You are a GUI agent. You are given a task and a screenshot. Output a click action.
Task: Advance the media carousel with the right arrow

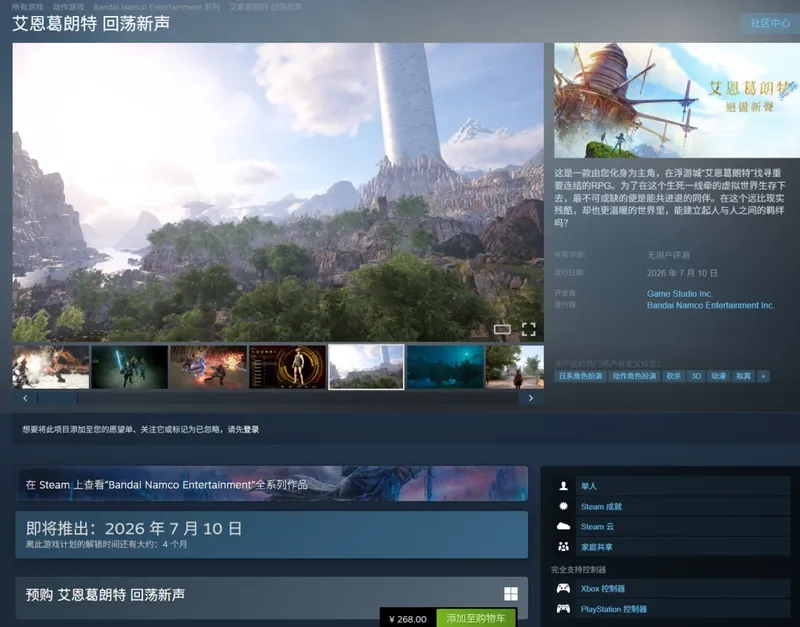tap(531, 397)
